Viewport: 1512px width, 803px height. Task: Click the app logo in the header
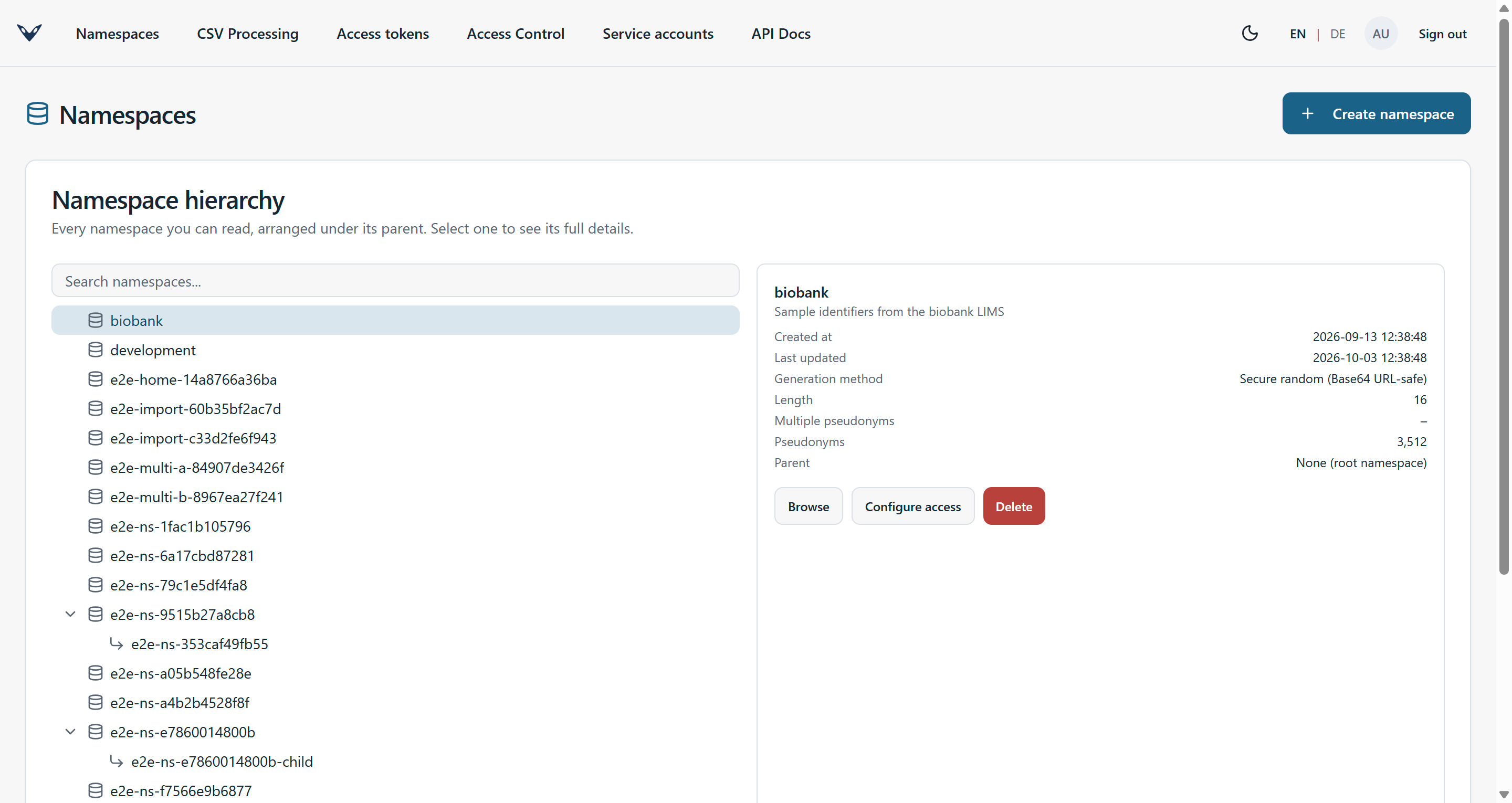(x=29, y=33)
